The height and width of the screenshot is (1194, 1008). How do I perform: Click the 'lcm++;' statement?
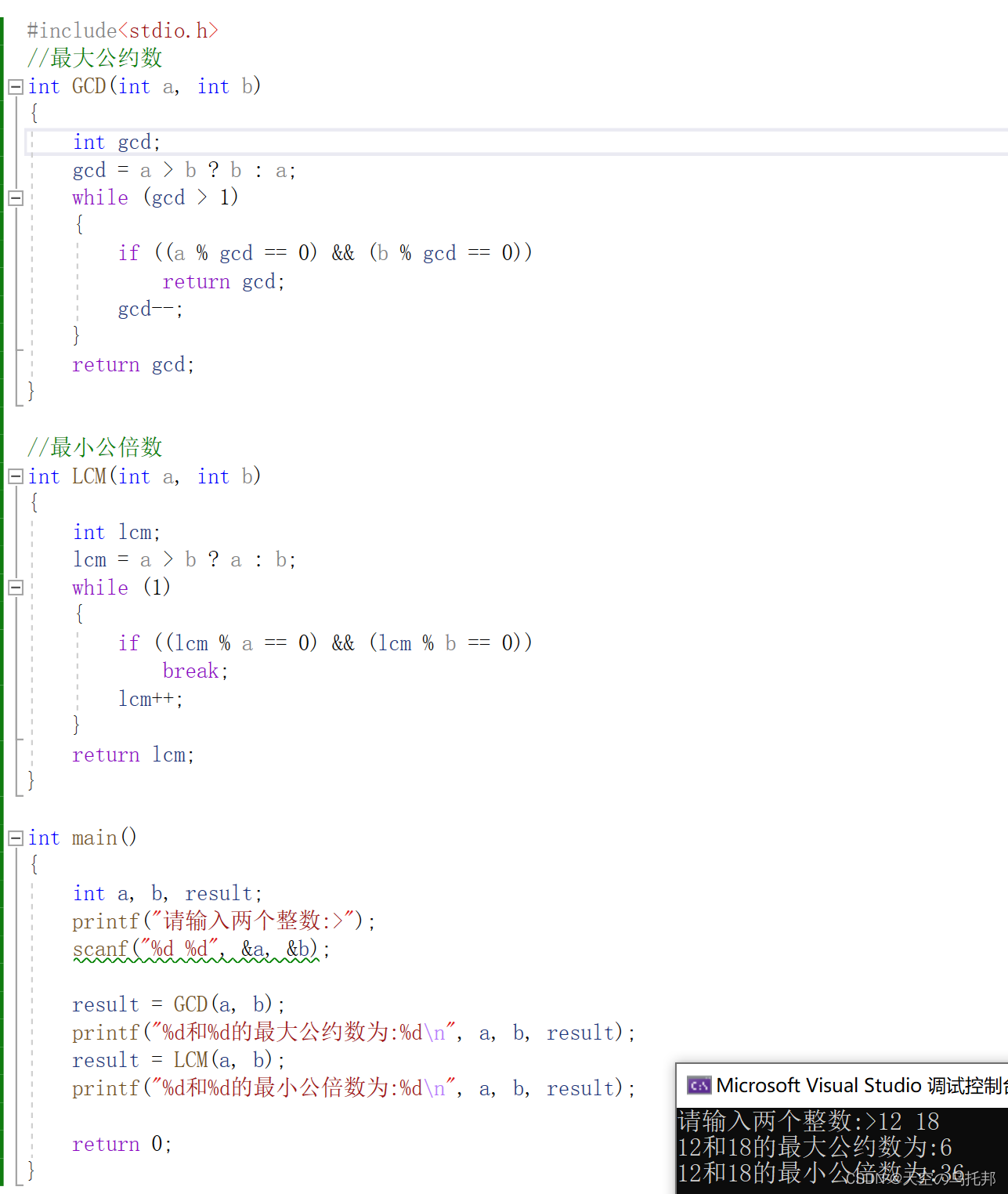click(x=150, y=699)
